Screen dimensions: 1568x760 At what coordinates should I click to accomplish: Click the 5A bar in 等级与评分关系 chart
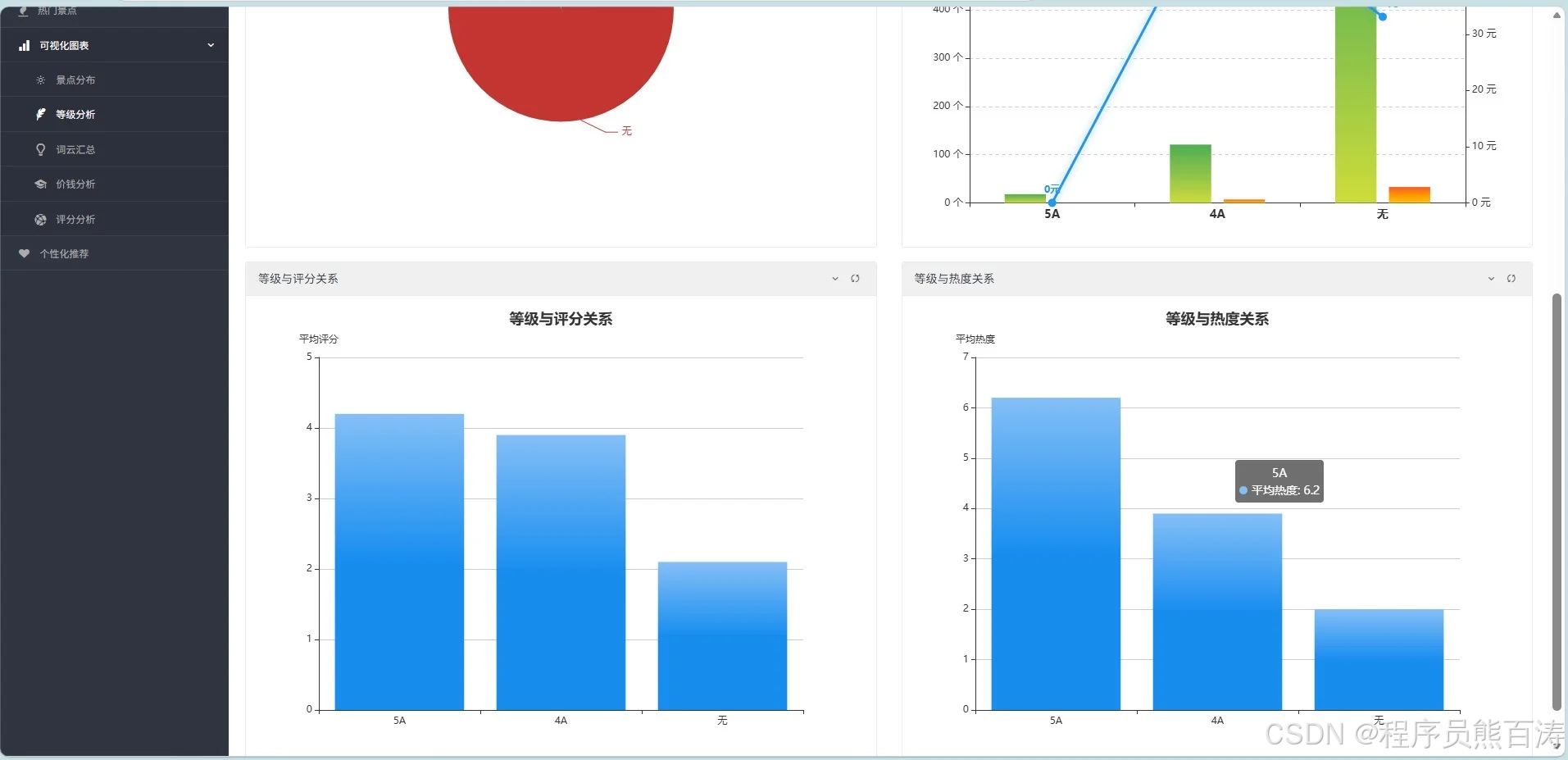point(399,562)
